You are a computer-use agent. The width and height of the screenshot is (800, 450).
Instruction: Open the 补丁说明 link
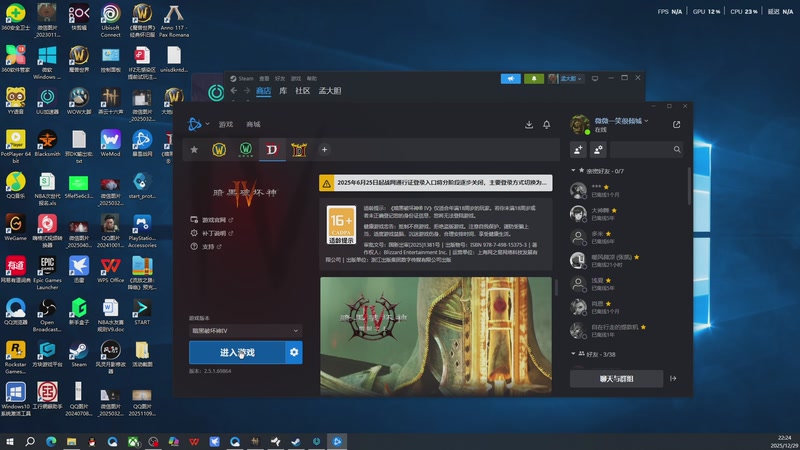(212, 233)
